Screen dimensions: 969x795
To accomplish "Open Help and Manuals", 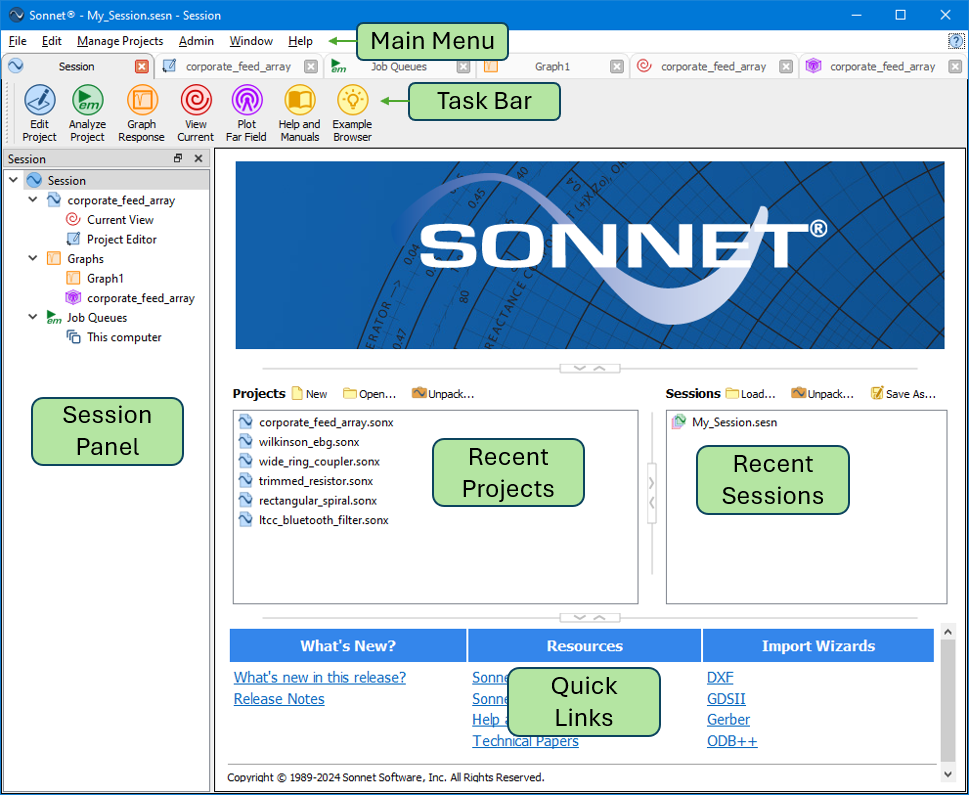I will 299,114.
